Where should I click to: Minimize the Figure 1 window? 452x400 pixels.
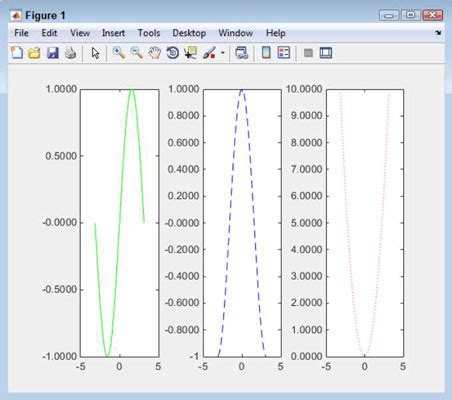[x=389, y=15]
